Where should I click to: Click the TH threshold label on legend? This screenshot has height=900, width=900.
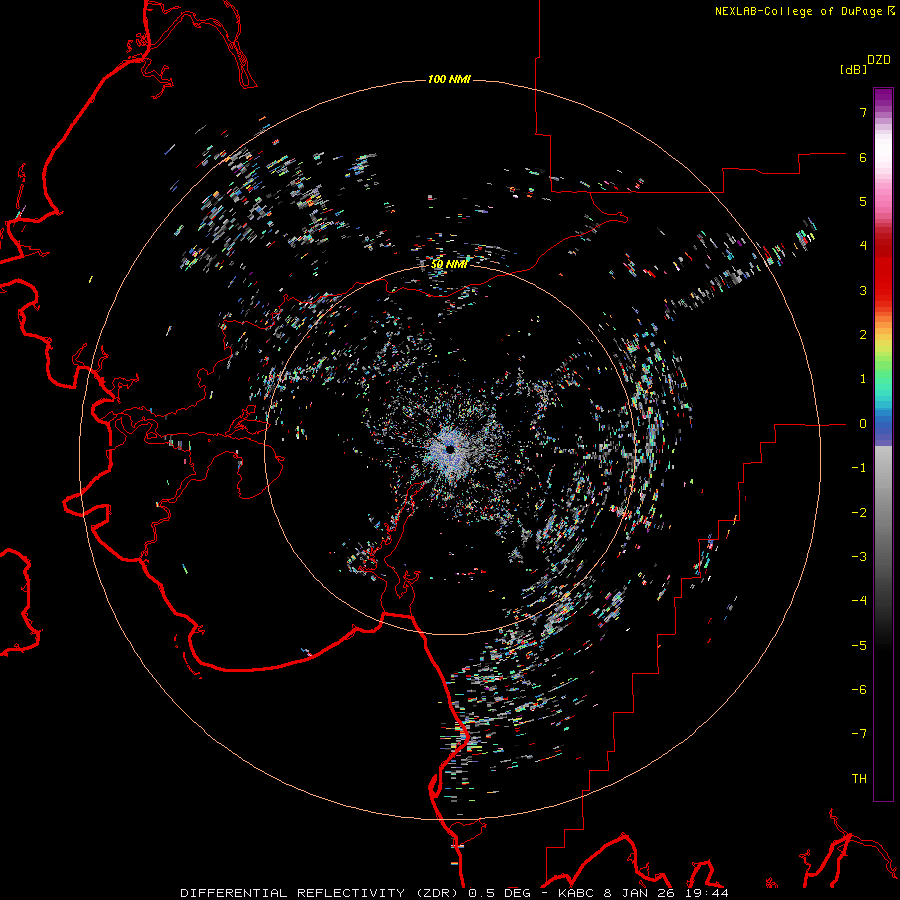pyautogui.click(x=859, y=779)
